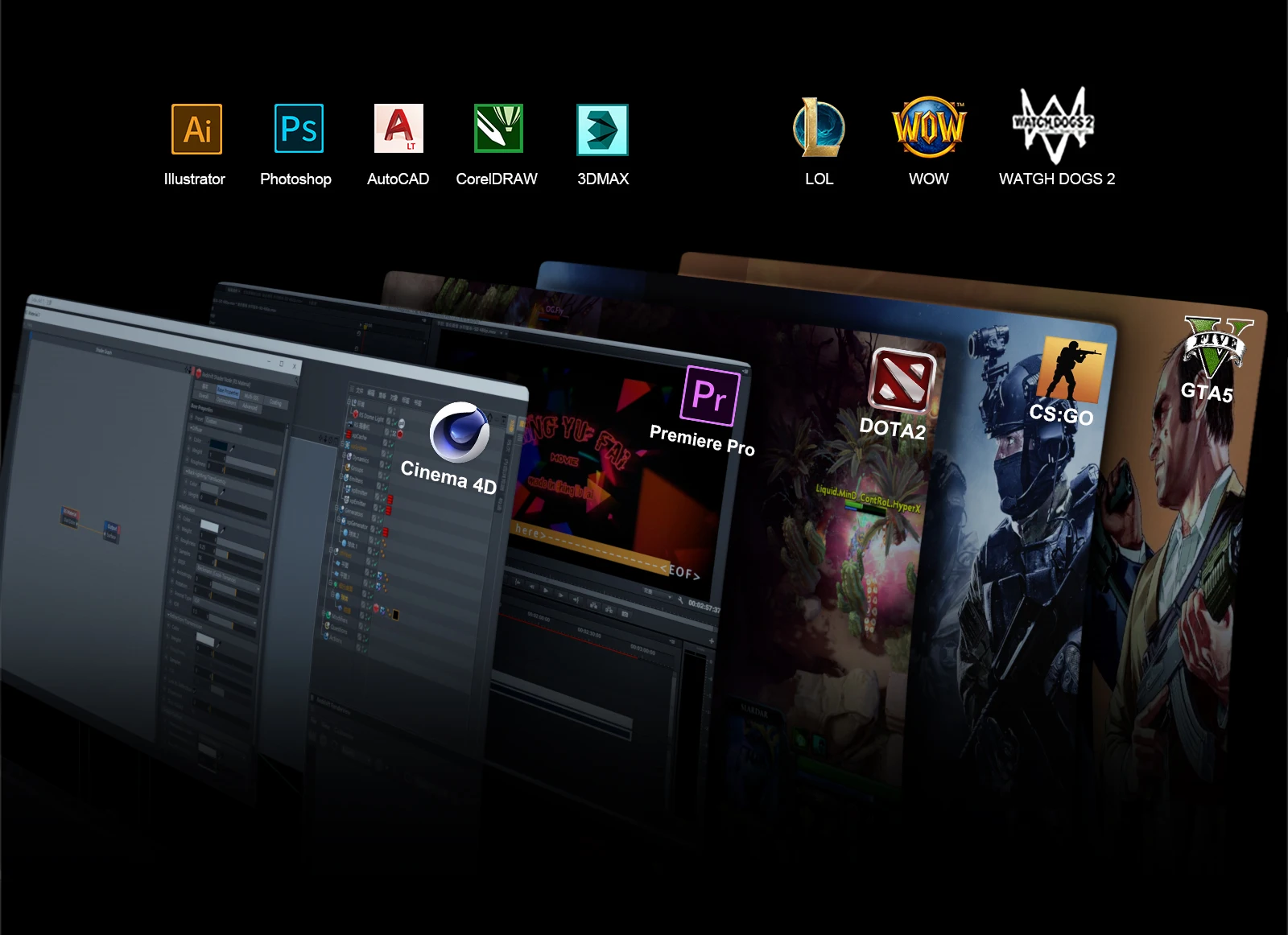1288x935 pixels.
Task: Click the Illustrator Ai icon
Action: coord(196,129)
